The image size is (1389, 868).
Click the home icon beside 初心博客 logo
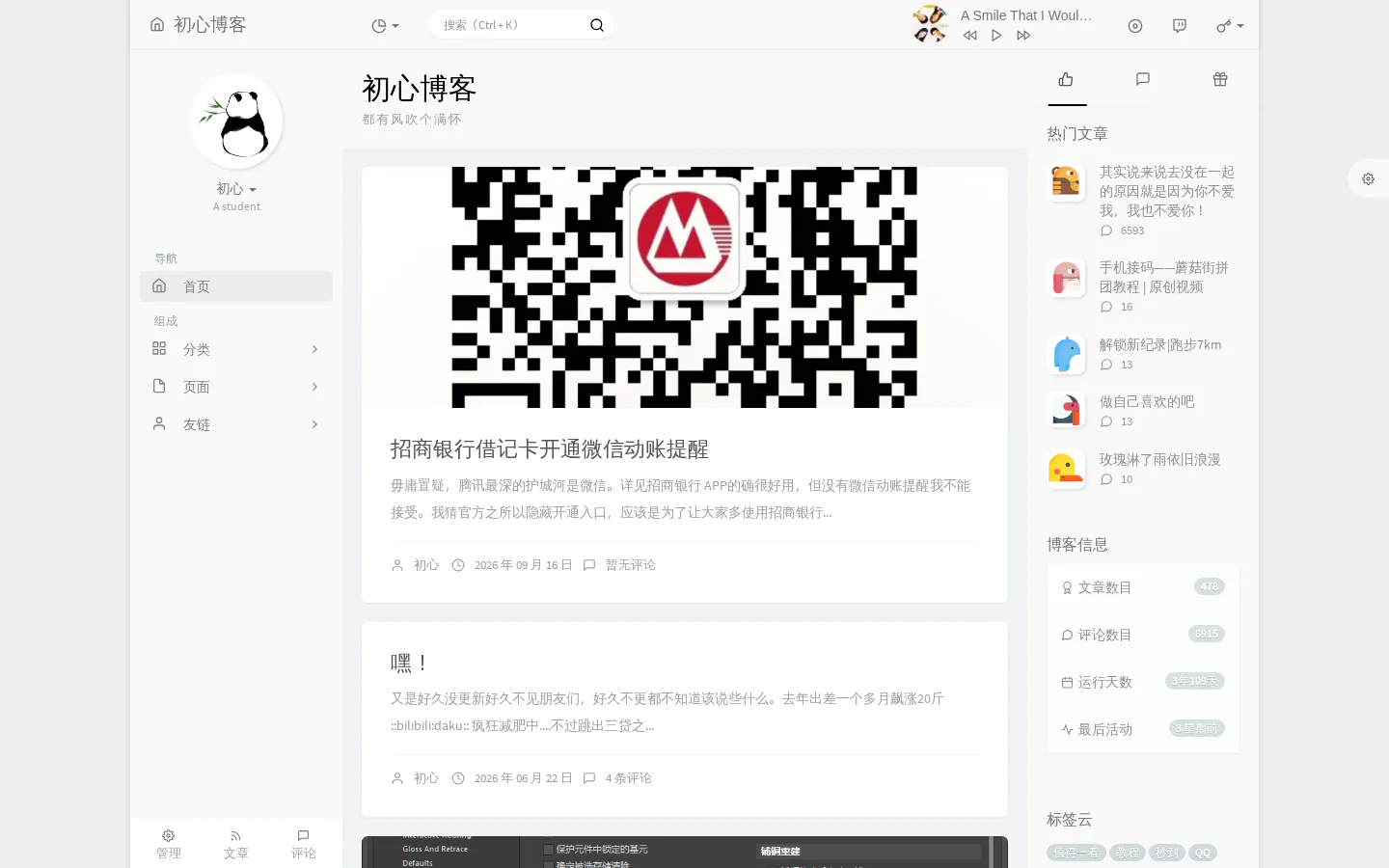pos(157,24)
